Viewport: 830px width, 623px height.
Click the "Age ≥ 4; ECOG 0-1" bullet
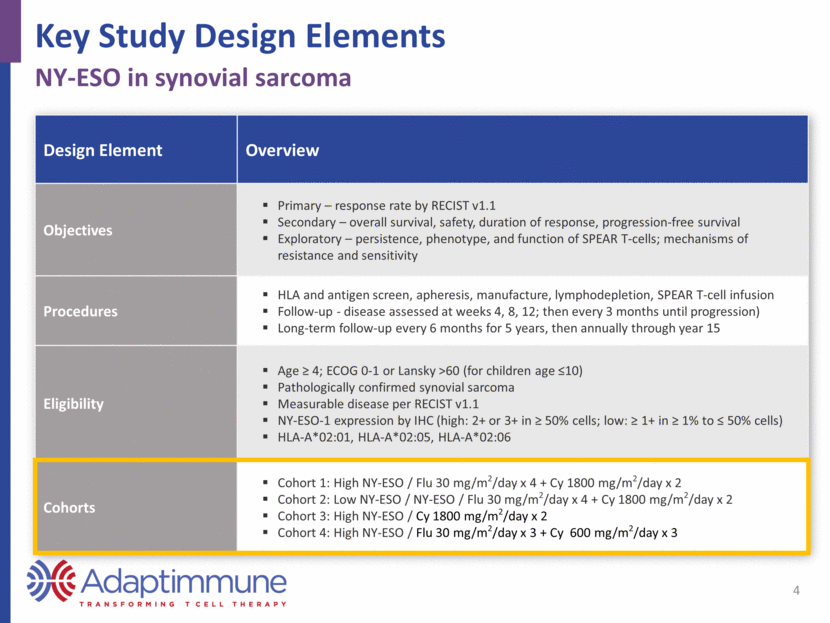coord(430,371)
